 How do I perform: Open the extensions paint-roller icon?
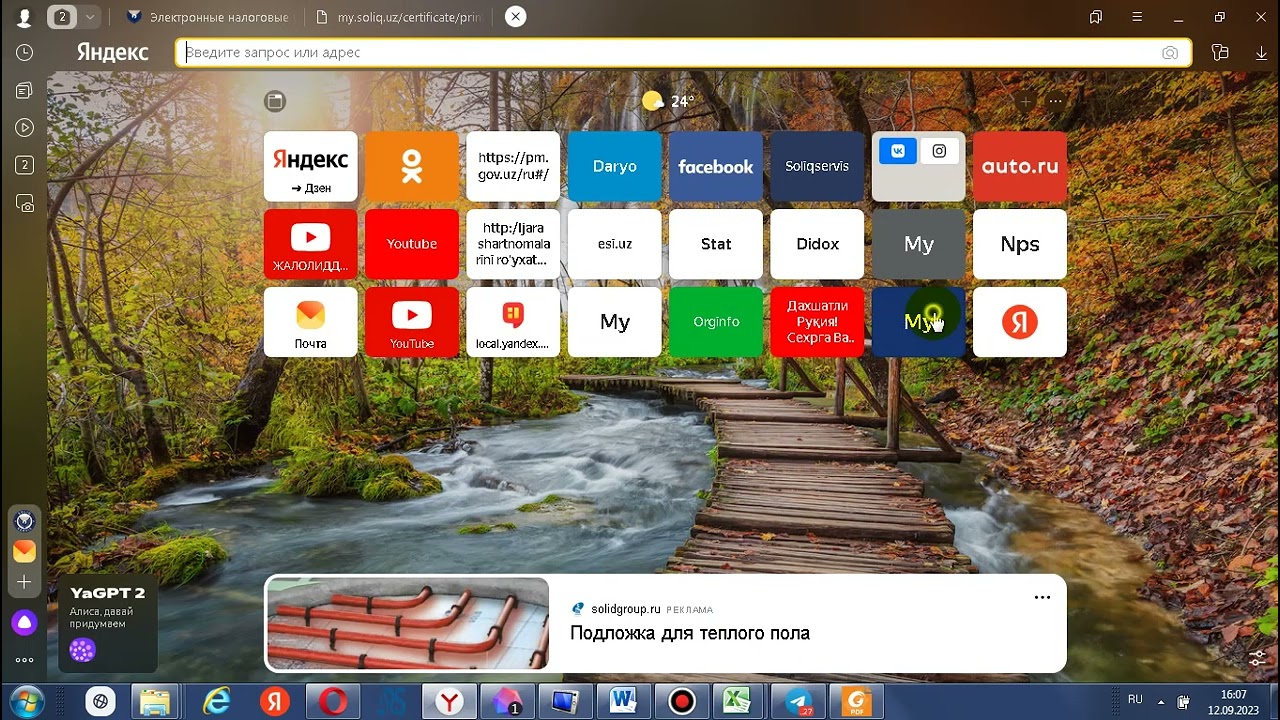coord(1220,53)
